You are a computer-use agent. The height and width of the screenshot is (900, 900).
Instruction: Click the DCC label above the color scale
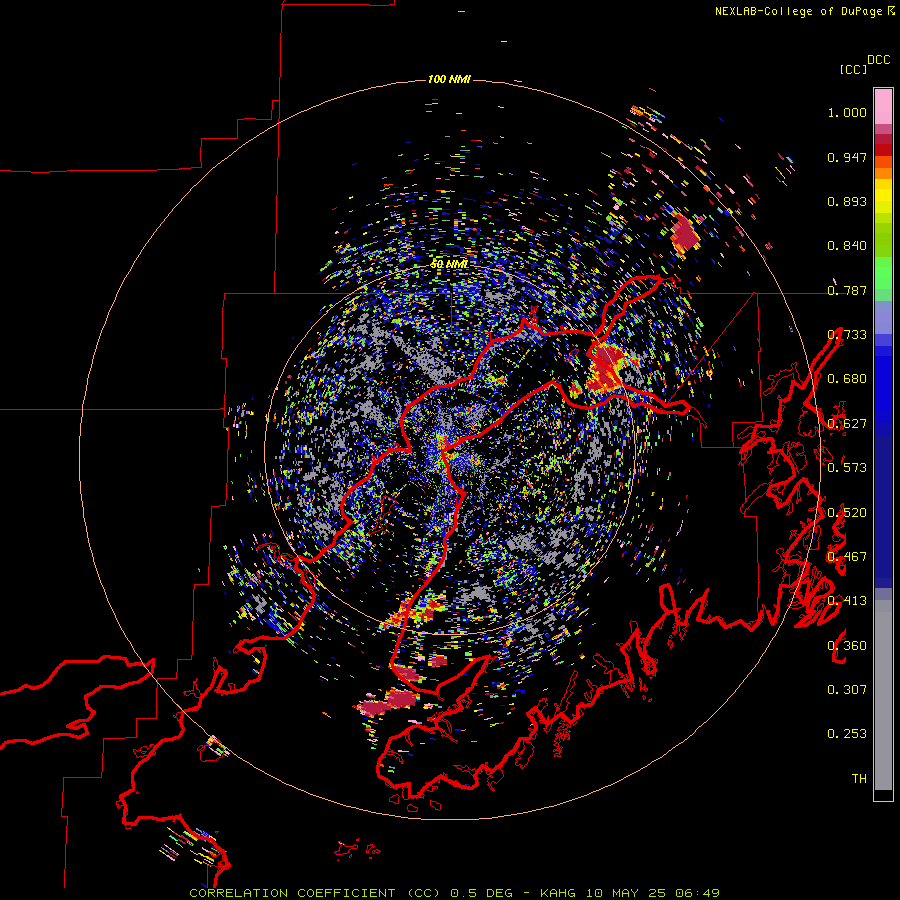pos(879,60)
